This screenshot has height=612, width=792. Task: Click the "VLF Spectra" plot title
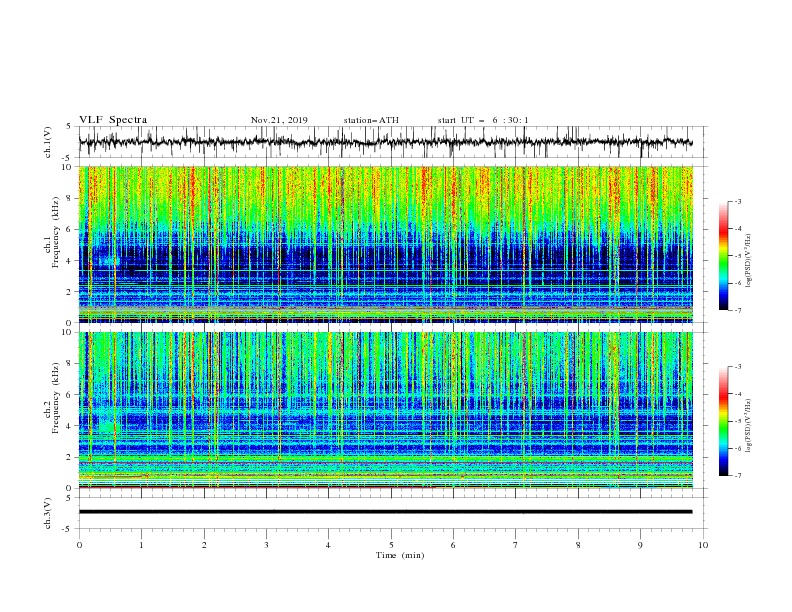pos(113,120)
